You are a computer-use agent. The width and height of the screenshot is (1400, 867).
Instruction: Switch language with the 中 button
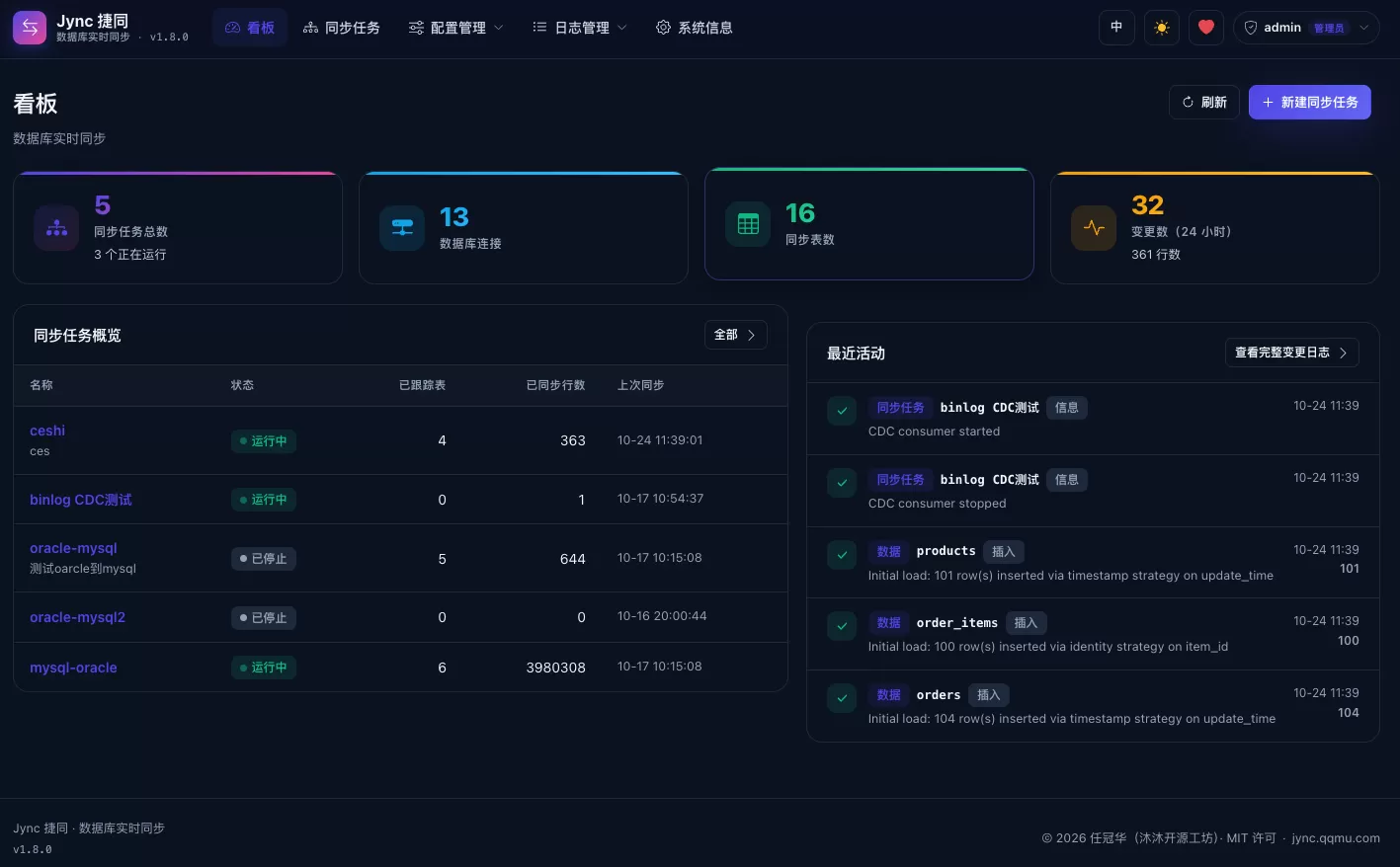pyautogui.click(x=1116, y=28)
